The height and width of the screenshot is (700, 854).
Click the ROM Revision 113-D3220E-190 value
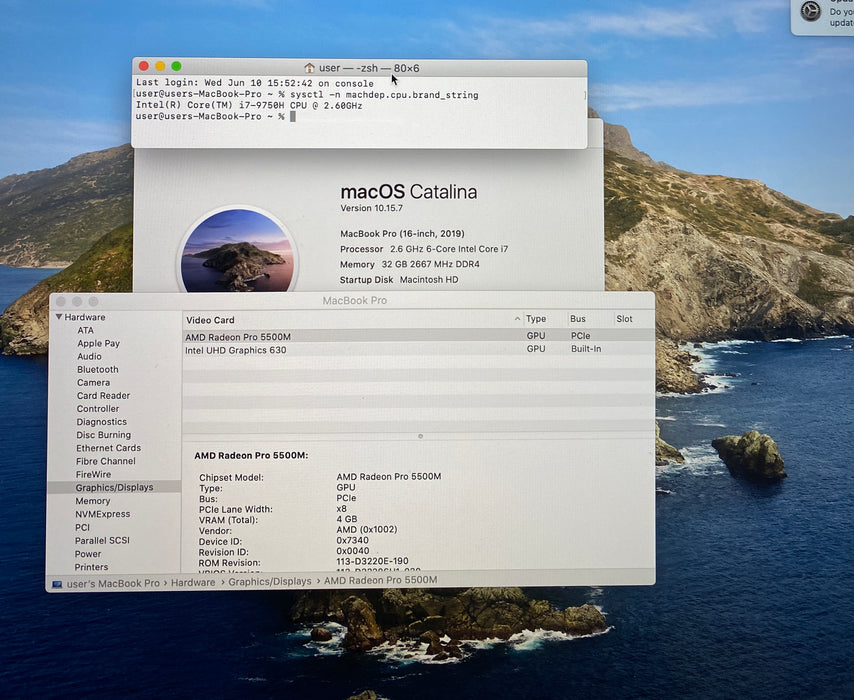tap(372, 561)
